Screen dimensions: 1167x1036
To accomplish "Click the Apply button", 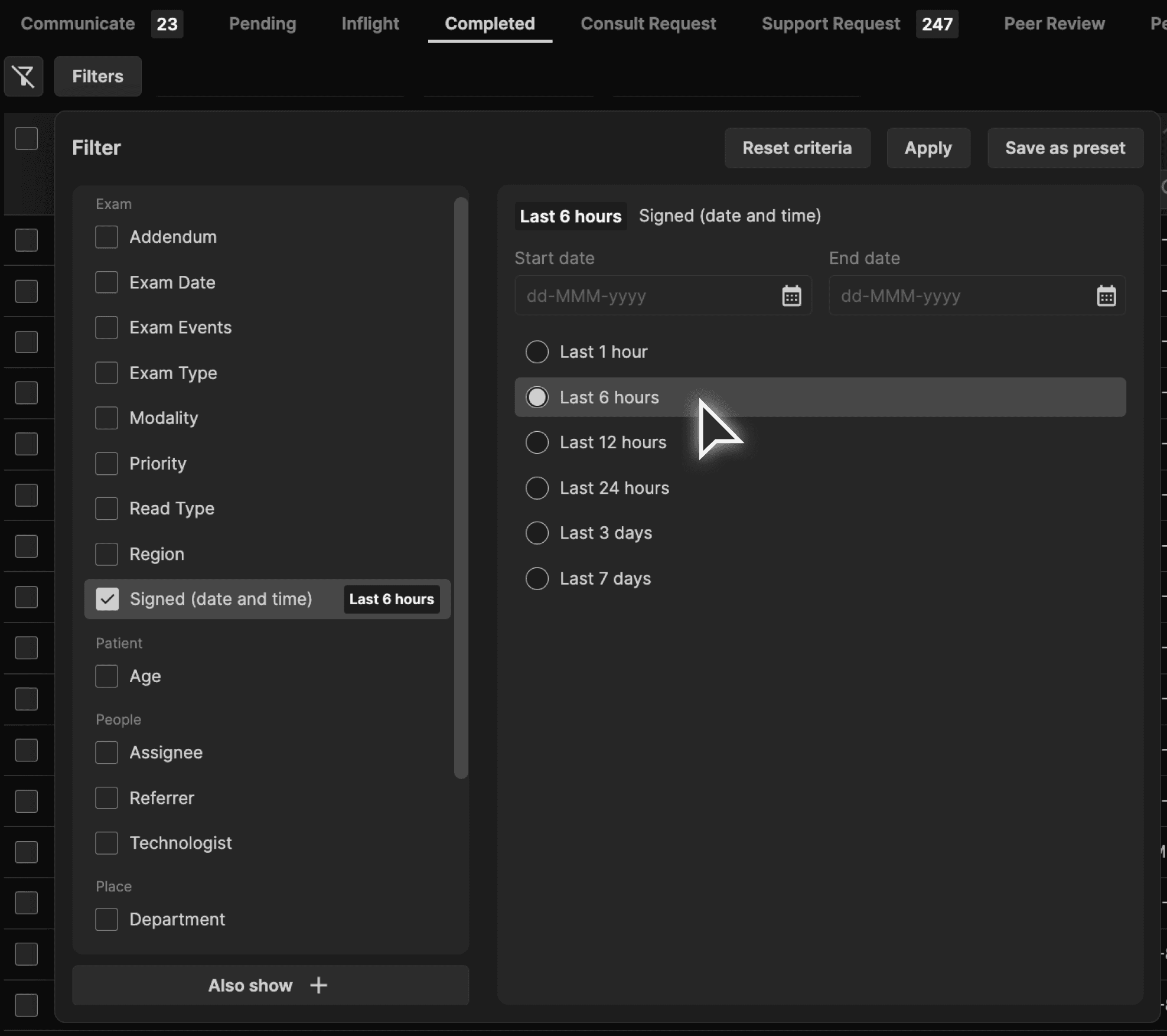I will (928, 148).
